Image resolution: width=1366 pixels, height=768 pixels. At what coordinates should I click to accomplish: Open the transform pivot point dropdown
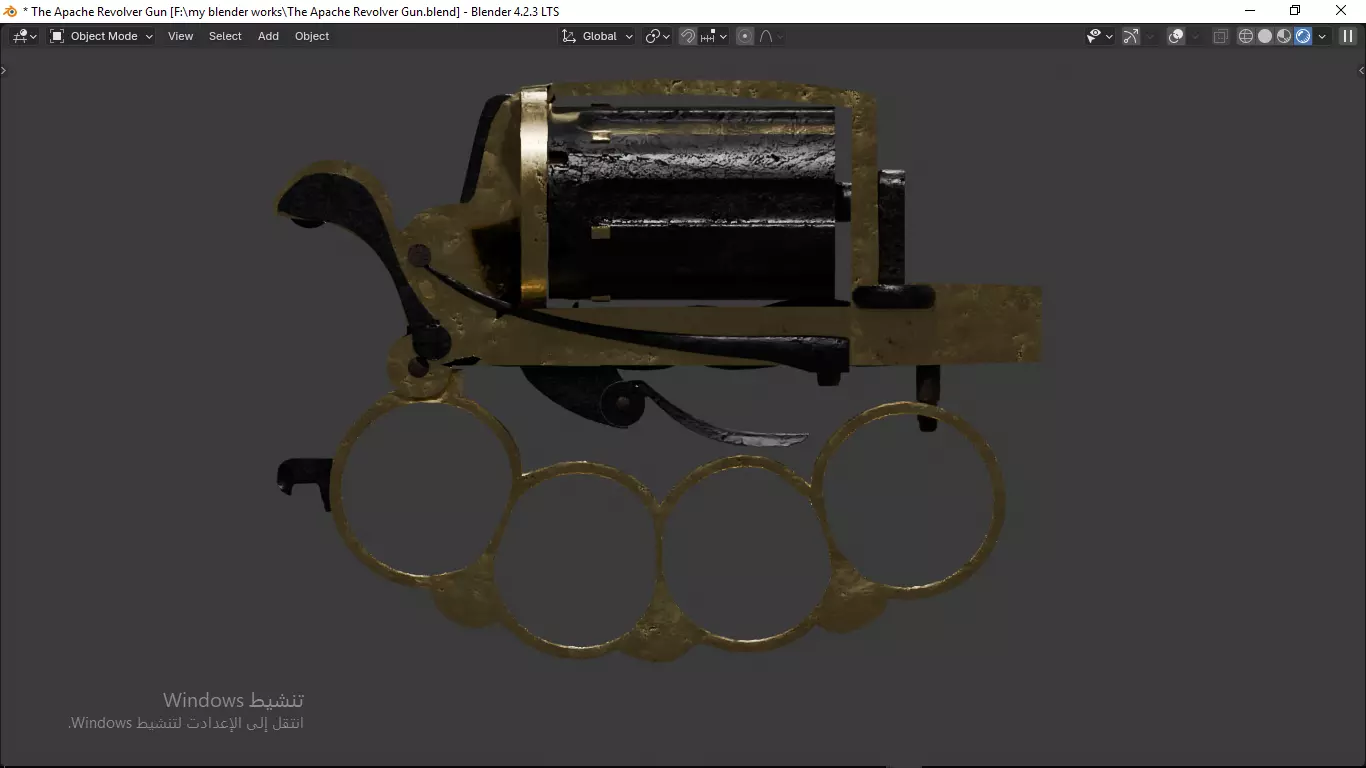[657, 36]
